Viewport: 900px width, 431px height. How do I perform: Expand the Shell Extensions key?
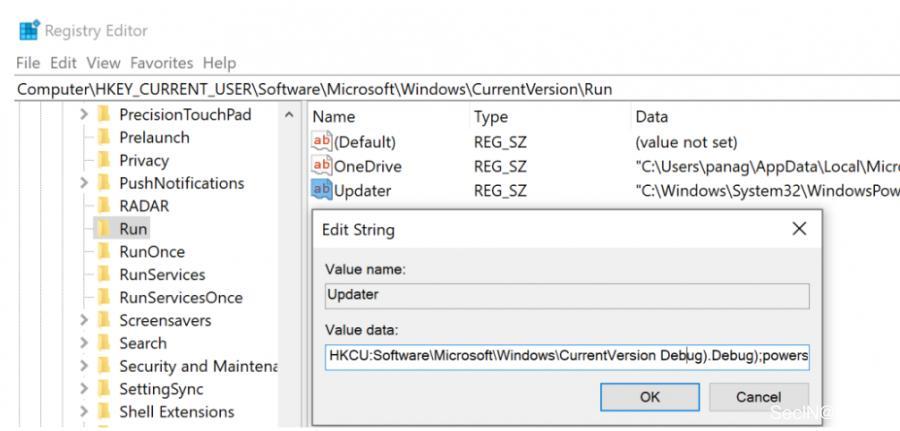click(x=84, y=412)
